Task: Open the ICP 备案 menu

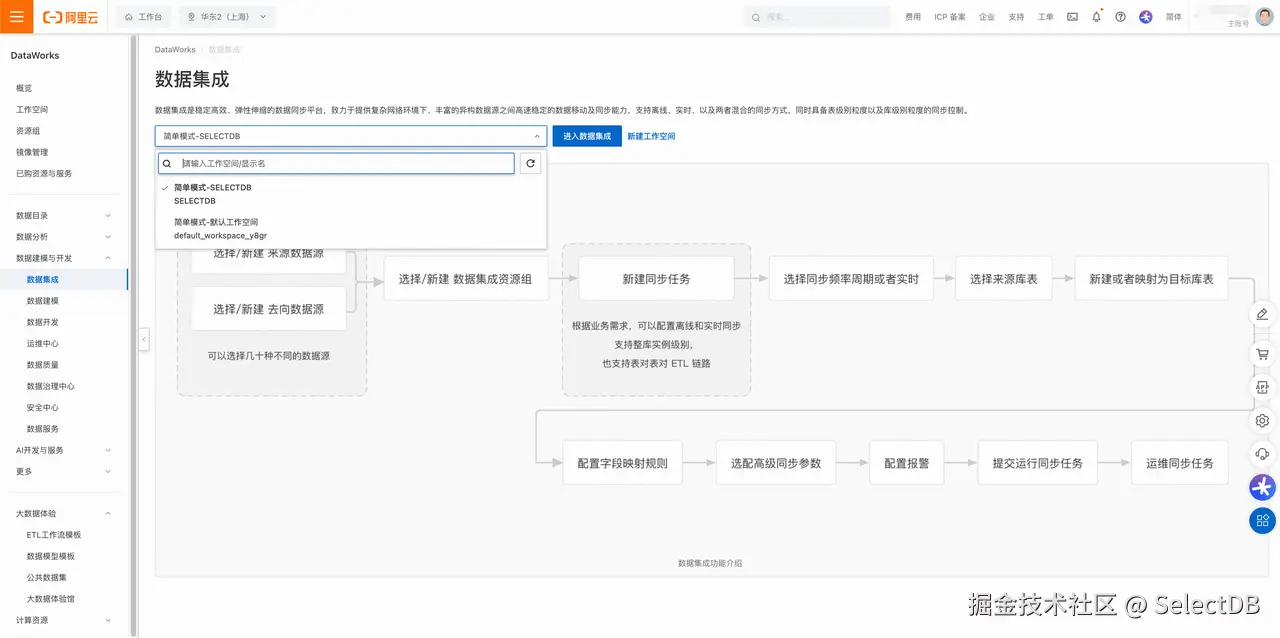Action: tap(950, 17)
